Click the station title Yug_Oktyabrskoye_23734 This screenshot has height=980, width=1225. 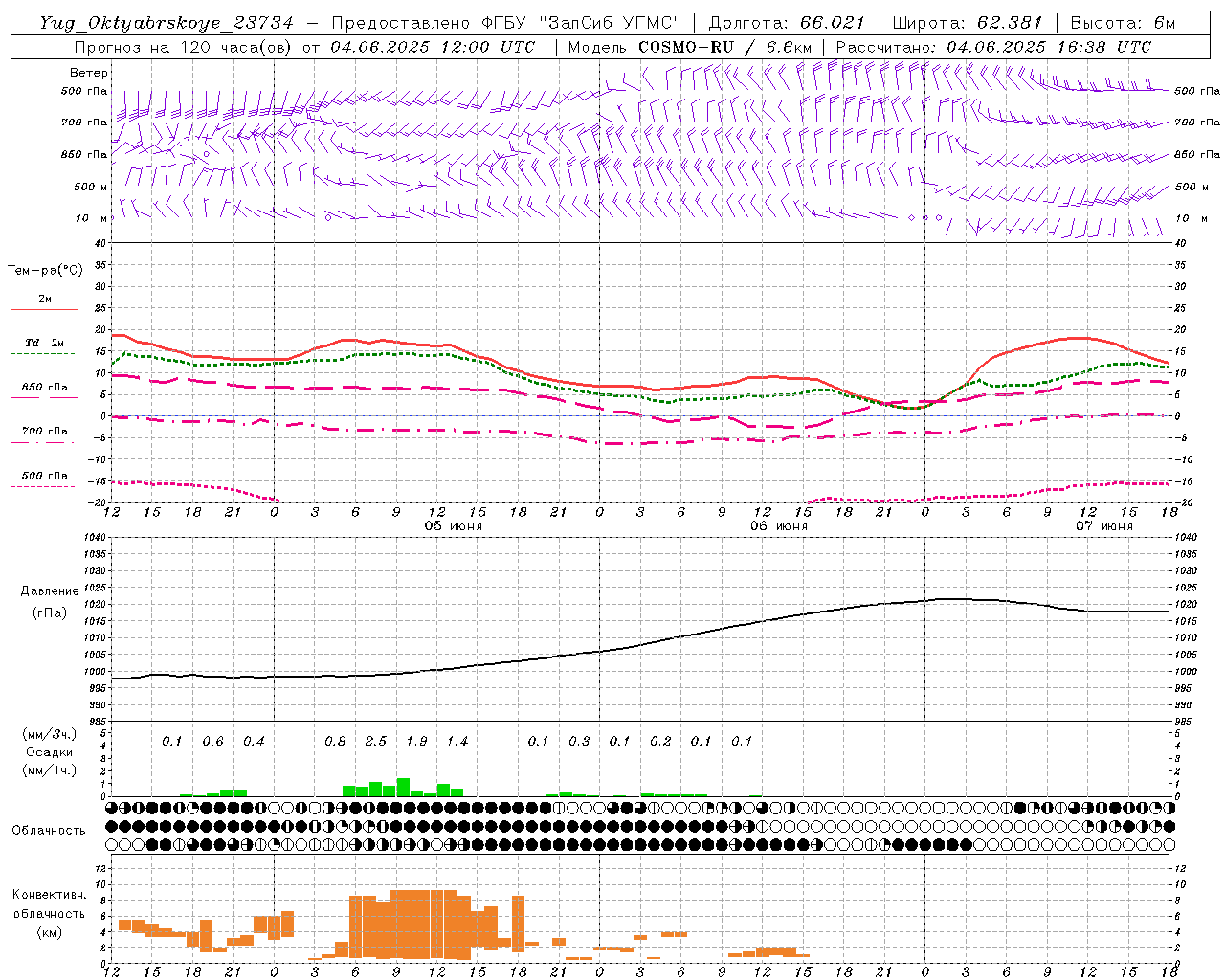click(166, 23)
